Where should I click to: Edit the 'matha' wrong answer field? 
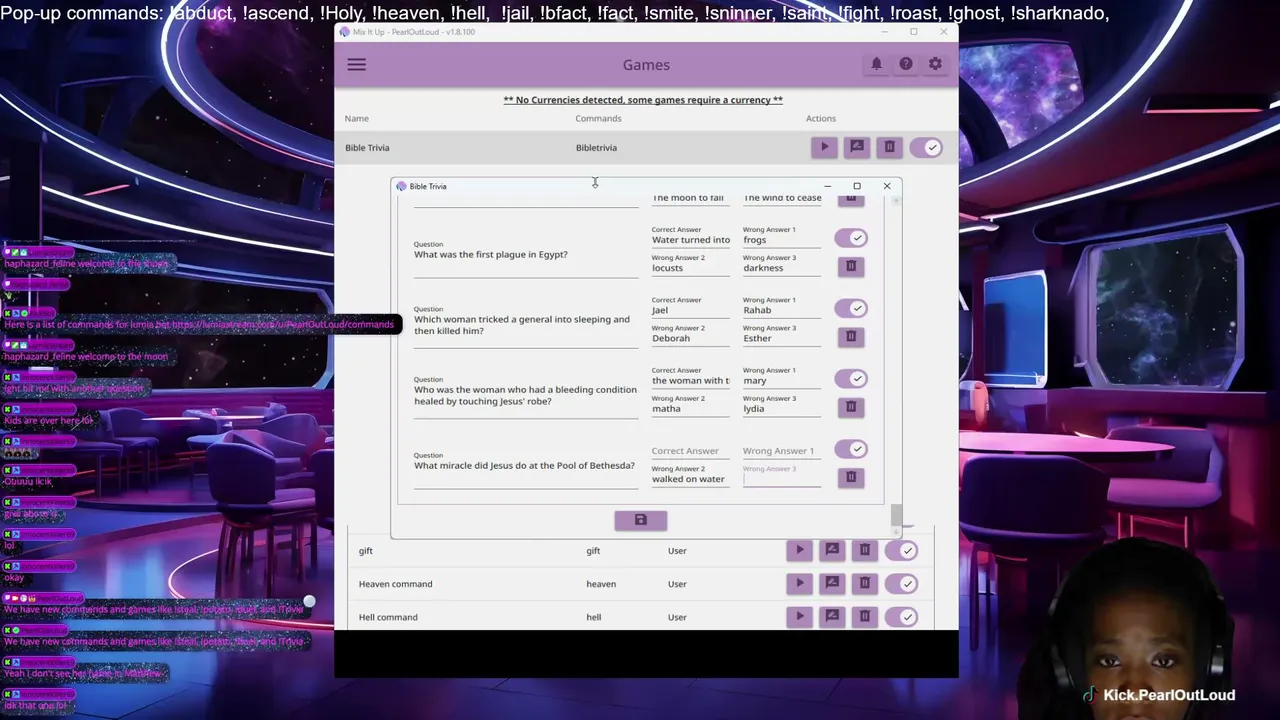click(691, 408)
